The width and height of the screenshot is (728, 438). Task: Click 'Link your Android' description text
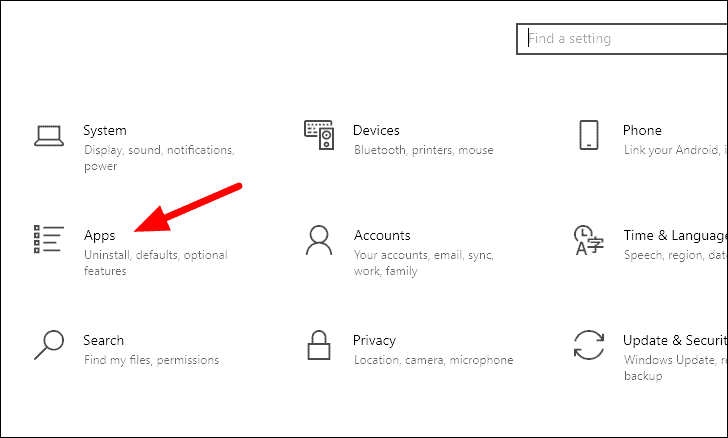(675, 150)
